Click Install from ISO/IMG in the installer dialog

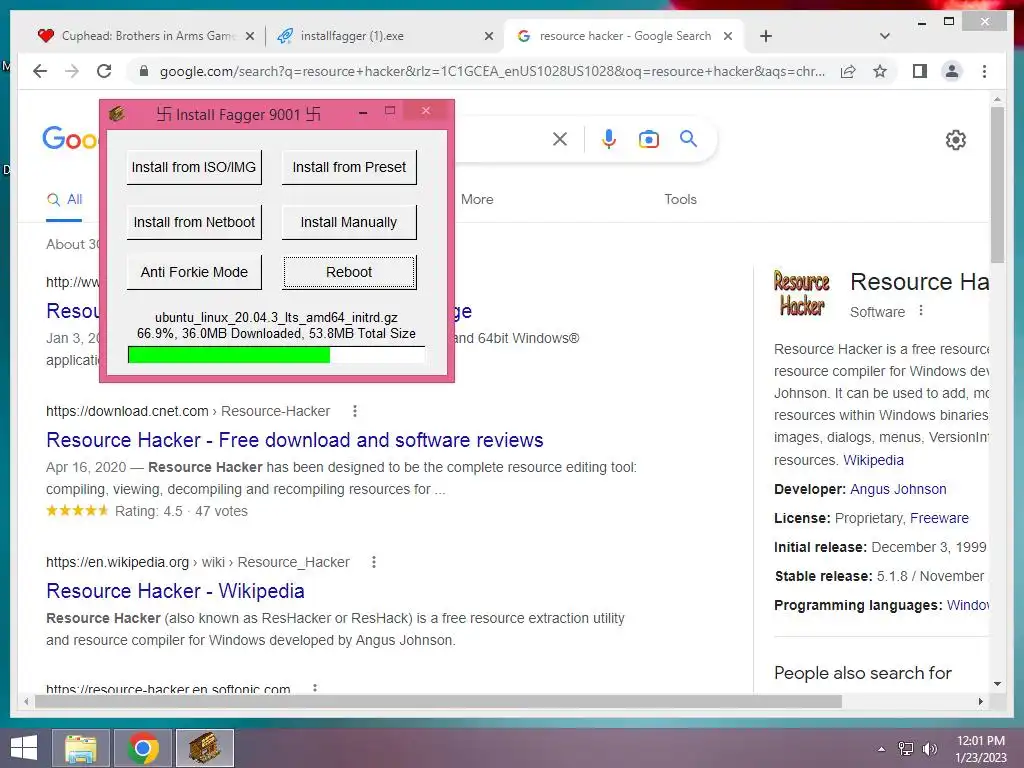coord(194,167)
